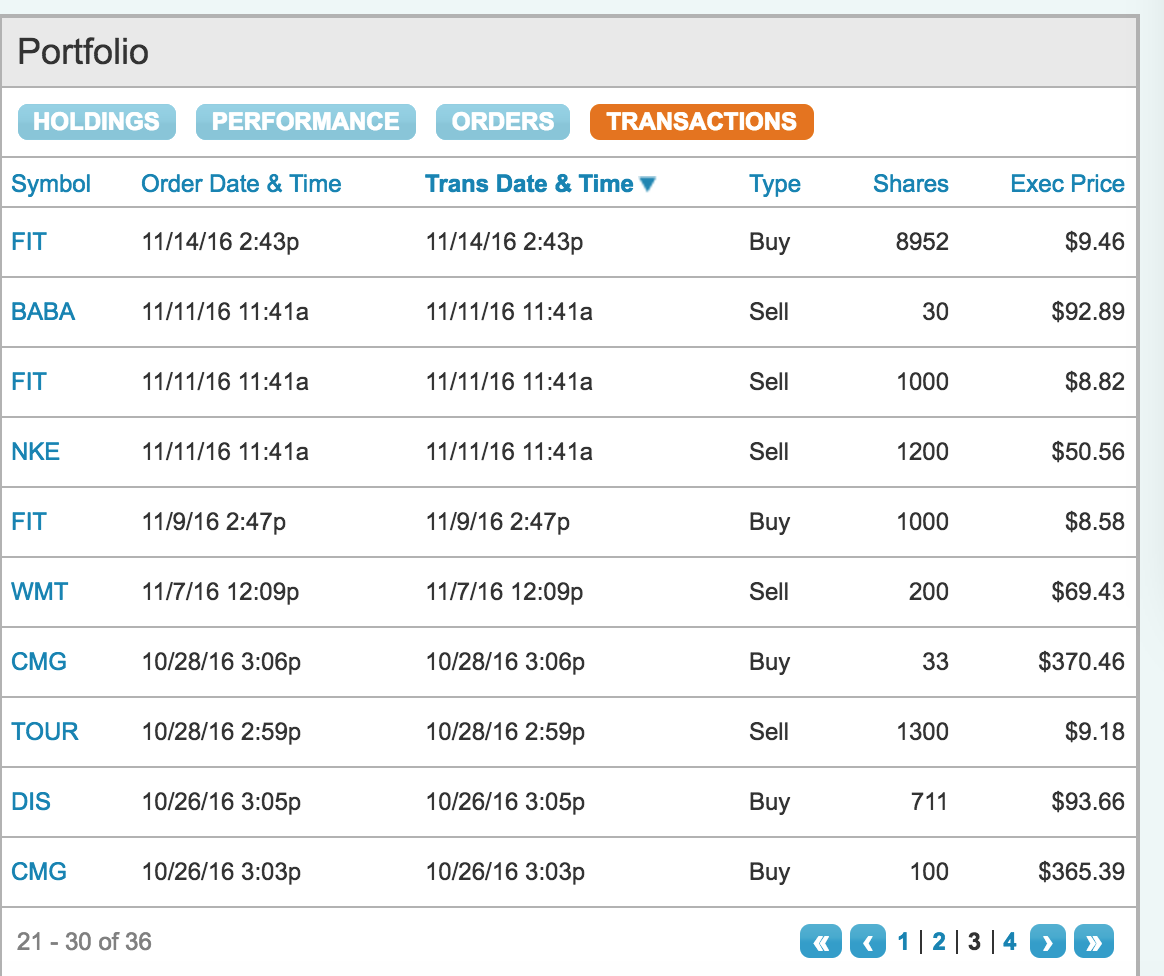Switch to the Holdings tab
1164x976 pixels.
pos(97,122)
